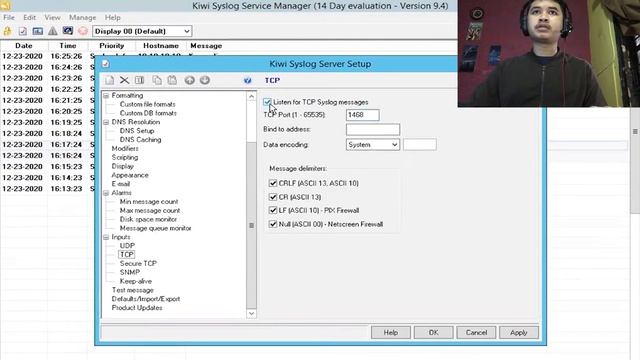
Task: Uncheck Listen for TCP Syslog messages
Action: tap(267, 102)
